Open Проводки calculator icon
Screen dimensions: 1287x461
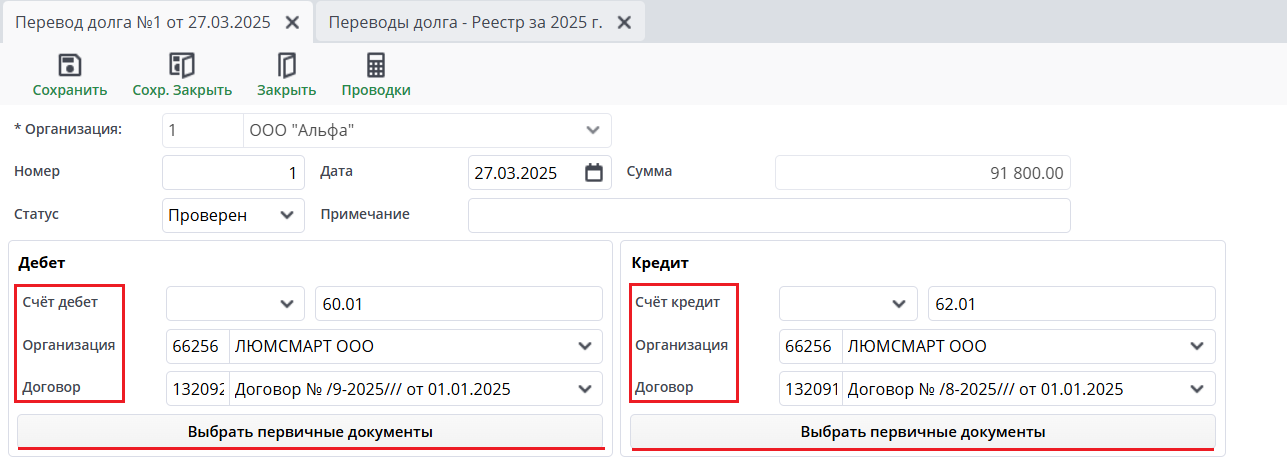(x=376, y=66)
